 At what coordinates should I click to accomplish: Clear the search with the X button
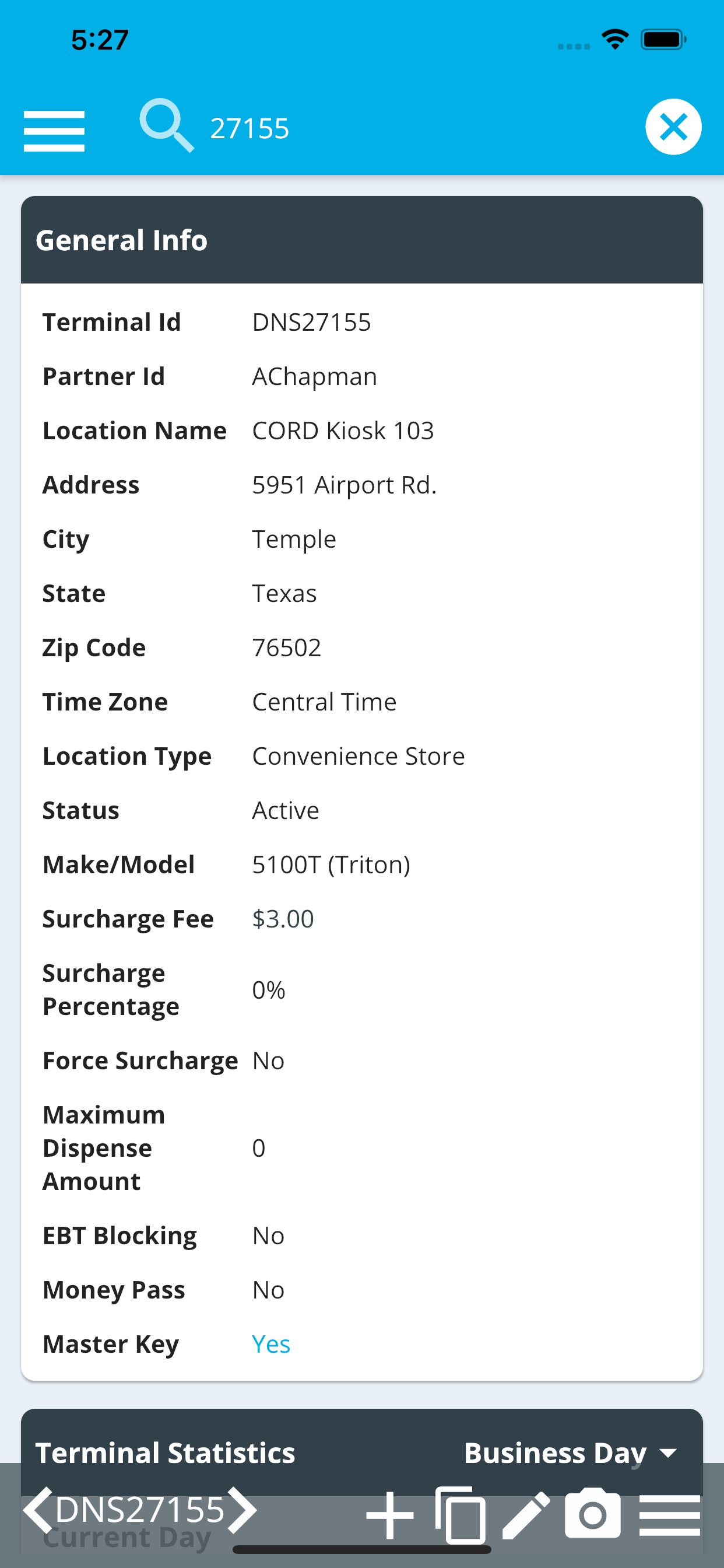pyautogui.click(x=673, y=127)
